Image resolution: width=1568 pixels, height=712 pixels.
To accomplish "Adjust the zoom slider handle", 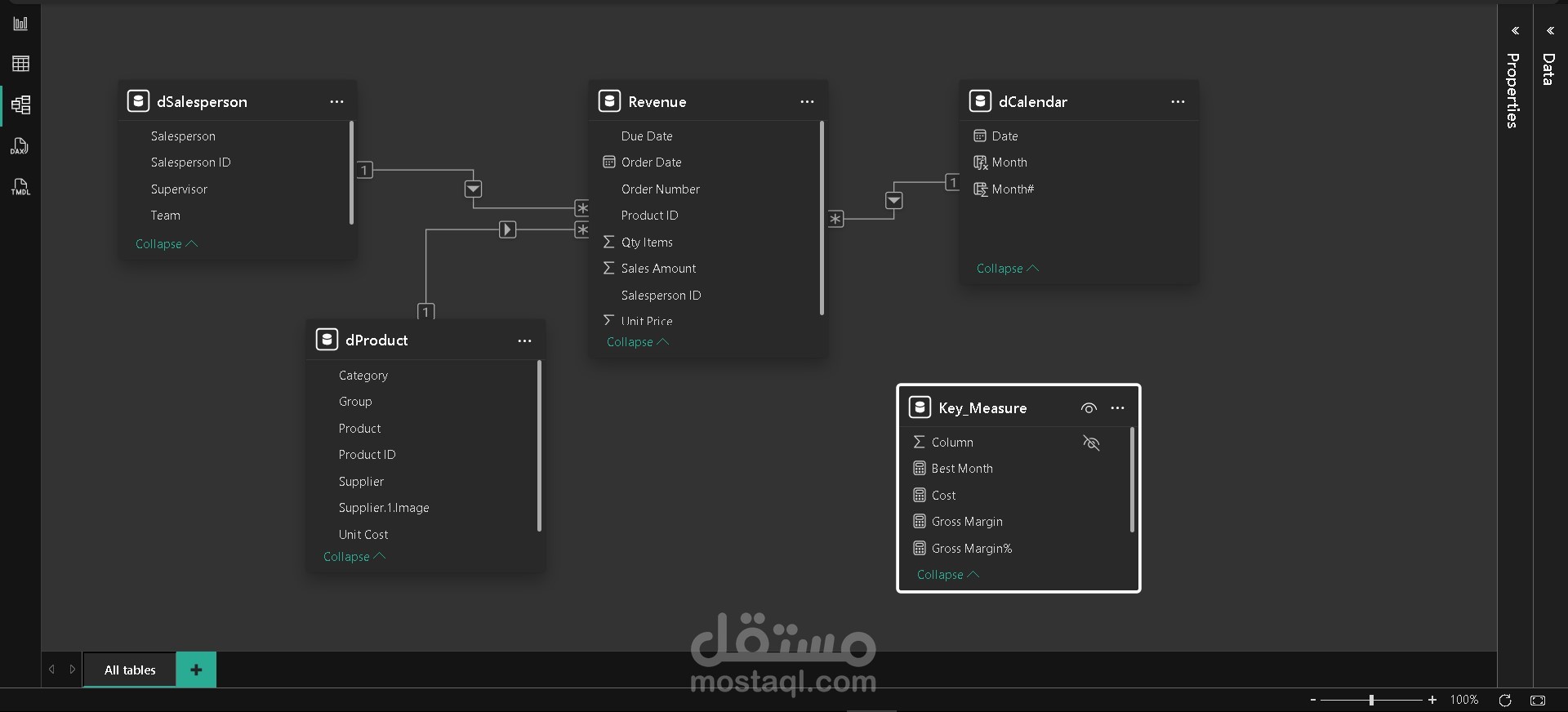I will [x=1372, y=700].
